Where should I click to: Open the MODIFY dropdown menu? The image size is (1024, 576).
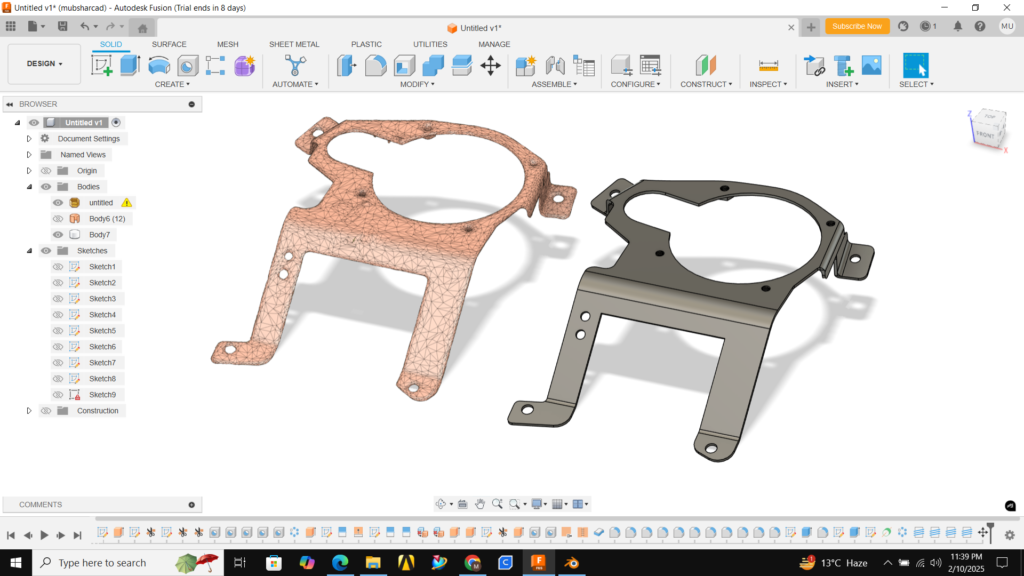coord(418,84)
